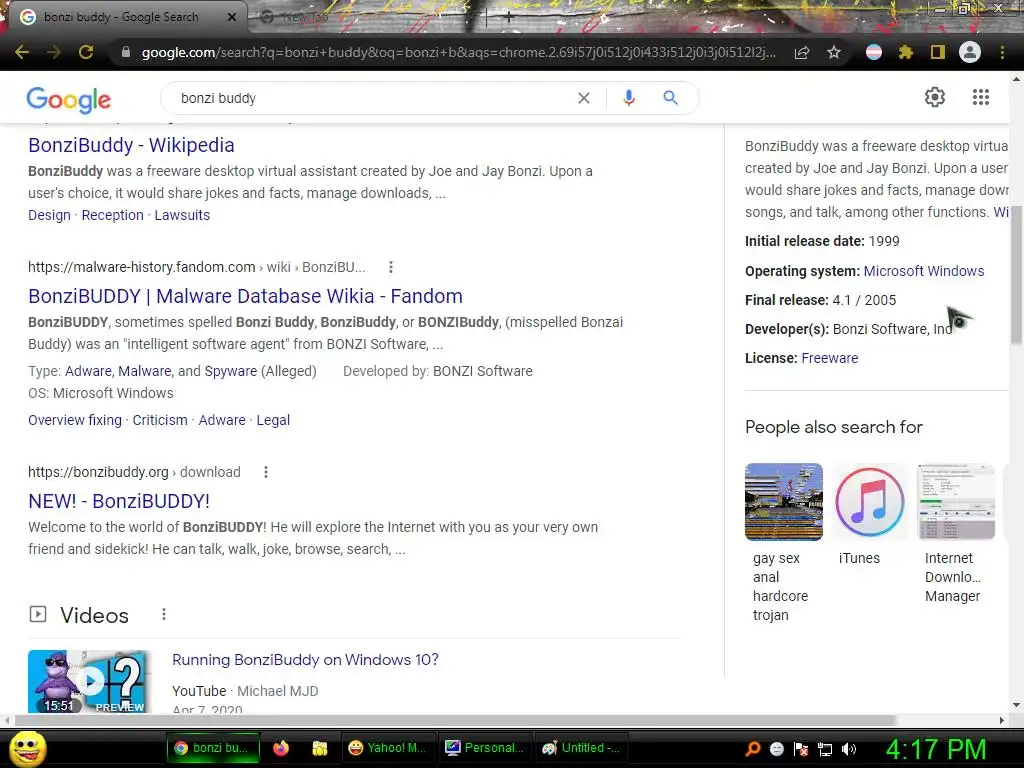Click the Final release: 4.1 / 2005 text

[820, 300]
